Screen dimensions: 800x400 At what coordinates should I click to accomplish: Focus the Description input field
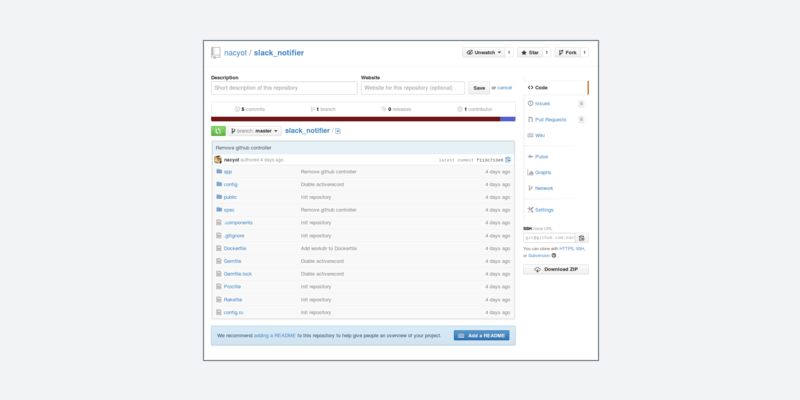pyautogui.click(x=284, y=88)
